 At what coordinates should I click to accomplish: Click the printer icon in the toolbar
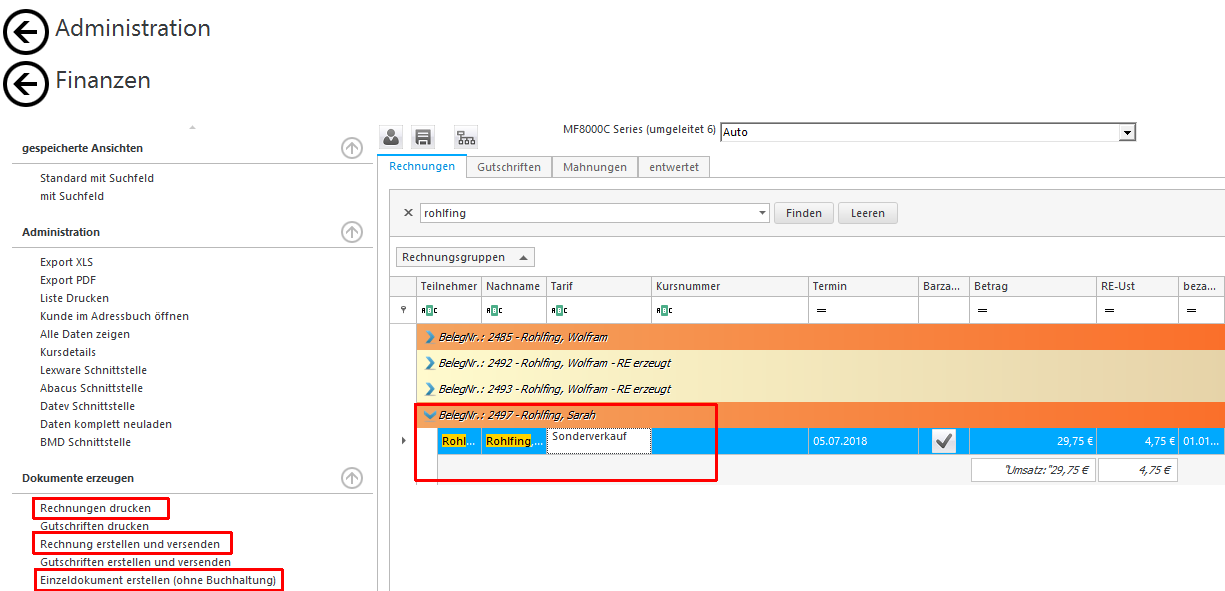(423, 137)
